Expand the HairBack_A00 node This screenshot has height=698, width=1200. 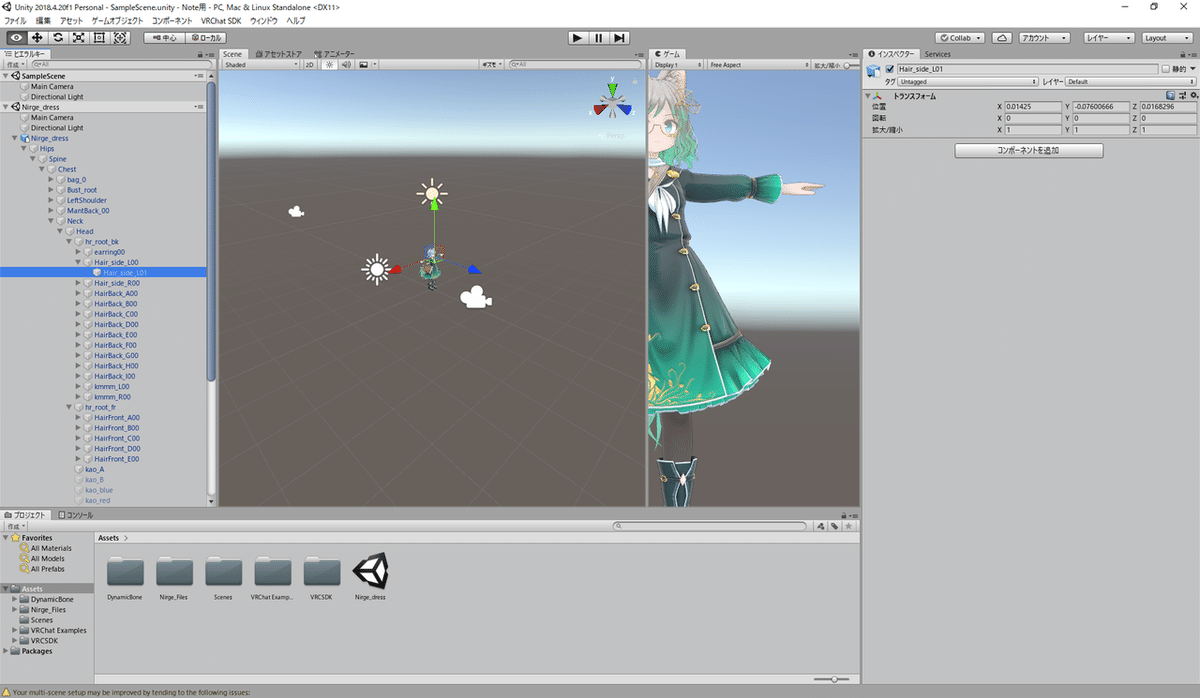(x=79, y=294)
